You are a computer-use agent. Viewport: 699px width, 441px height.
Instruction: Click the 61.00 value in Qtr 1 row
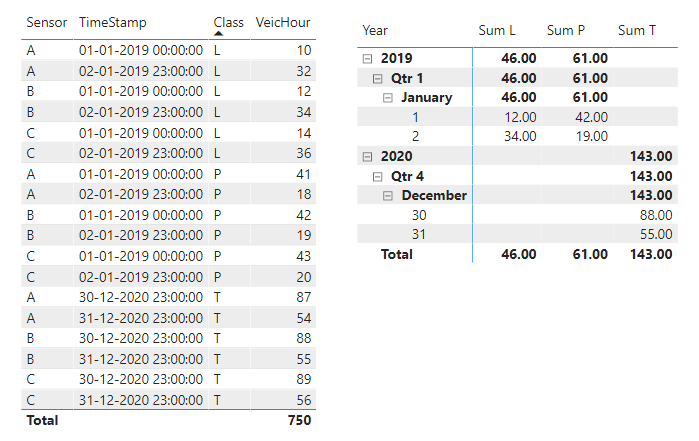[x=590, y=78]
